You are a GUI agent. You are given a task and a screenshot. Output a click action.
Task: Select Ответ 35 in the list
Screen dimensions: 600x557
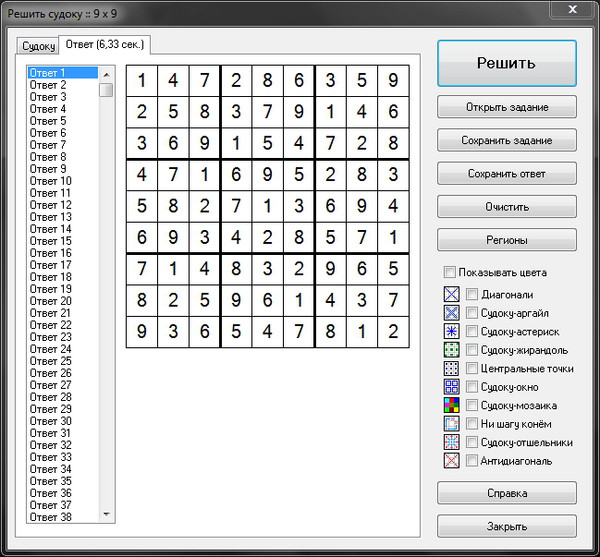click(x=63, y=481)
